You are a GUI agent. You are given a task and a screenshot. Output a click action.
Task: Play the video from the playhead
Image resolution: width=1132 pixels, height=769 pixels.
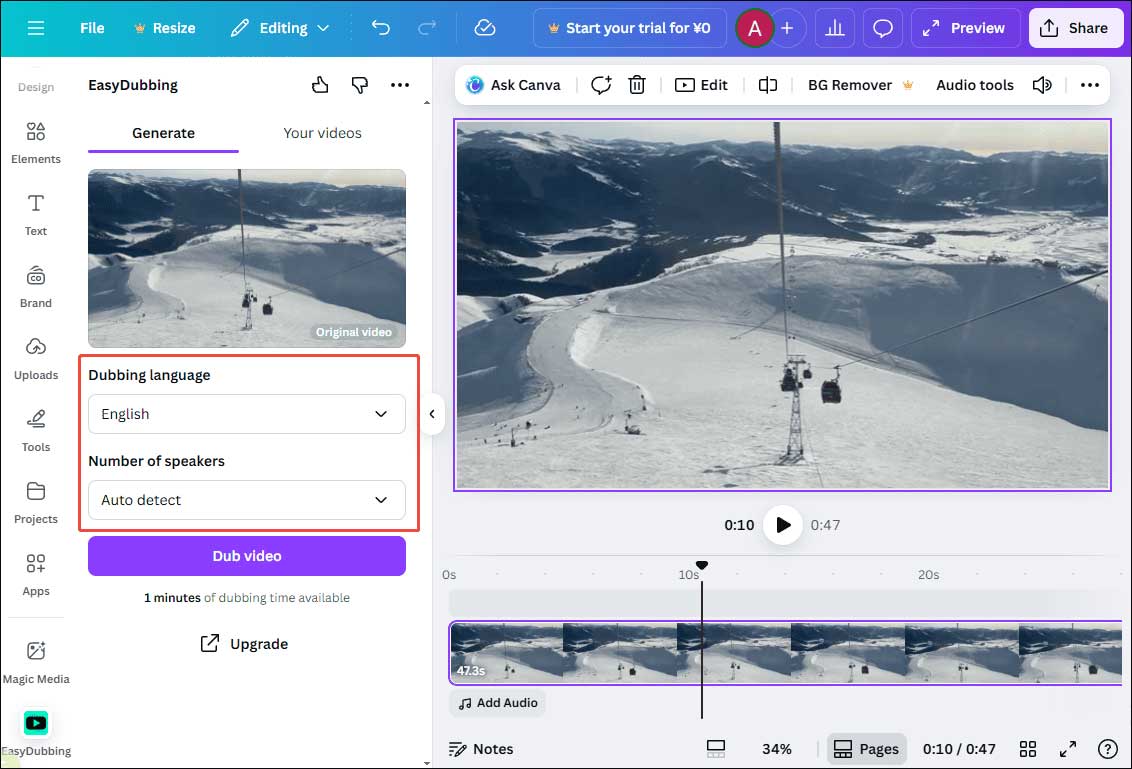[x=783, y=524]
